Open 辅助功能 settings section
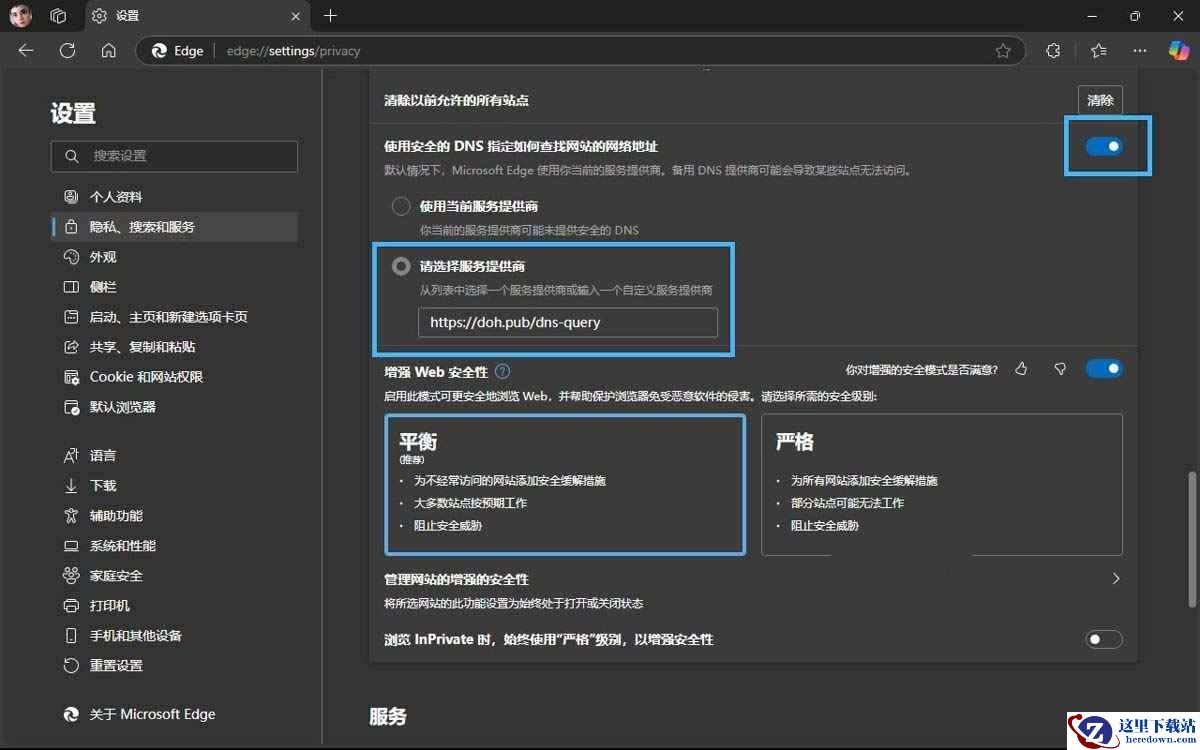The width and height of the screenshot is (1200, 750). pyautogui.click(x=175, y=515)
